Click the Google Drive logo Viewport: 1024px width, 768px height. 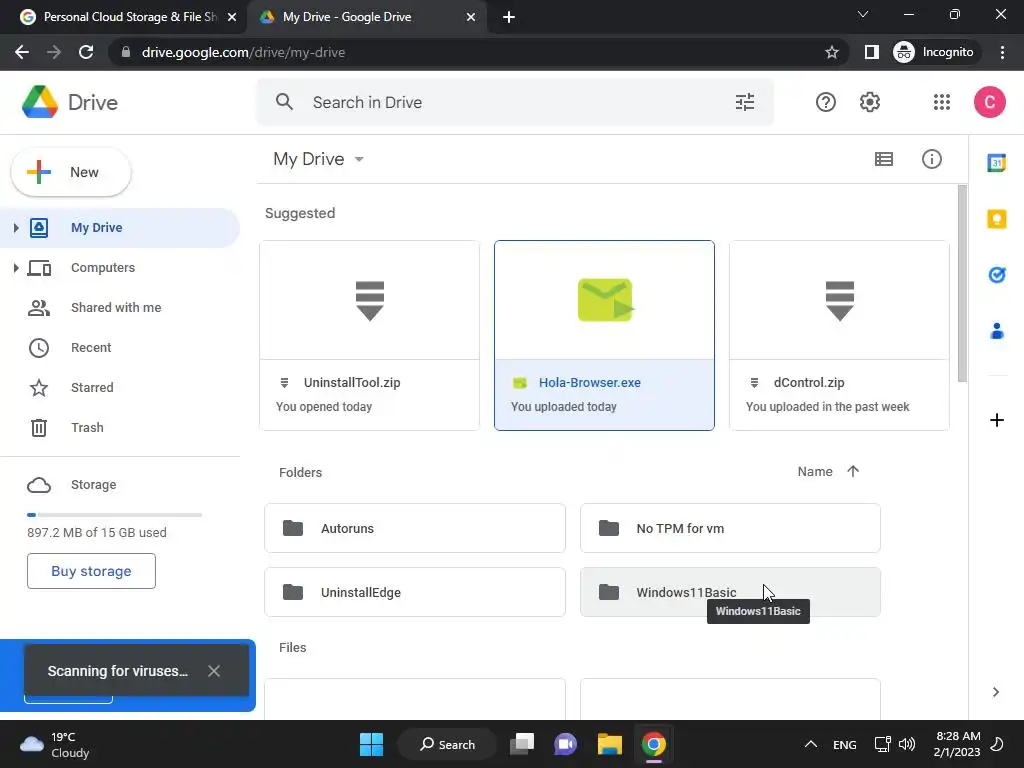tap(40, 102)
